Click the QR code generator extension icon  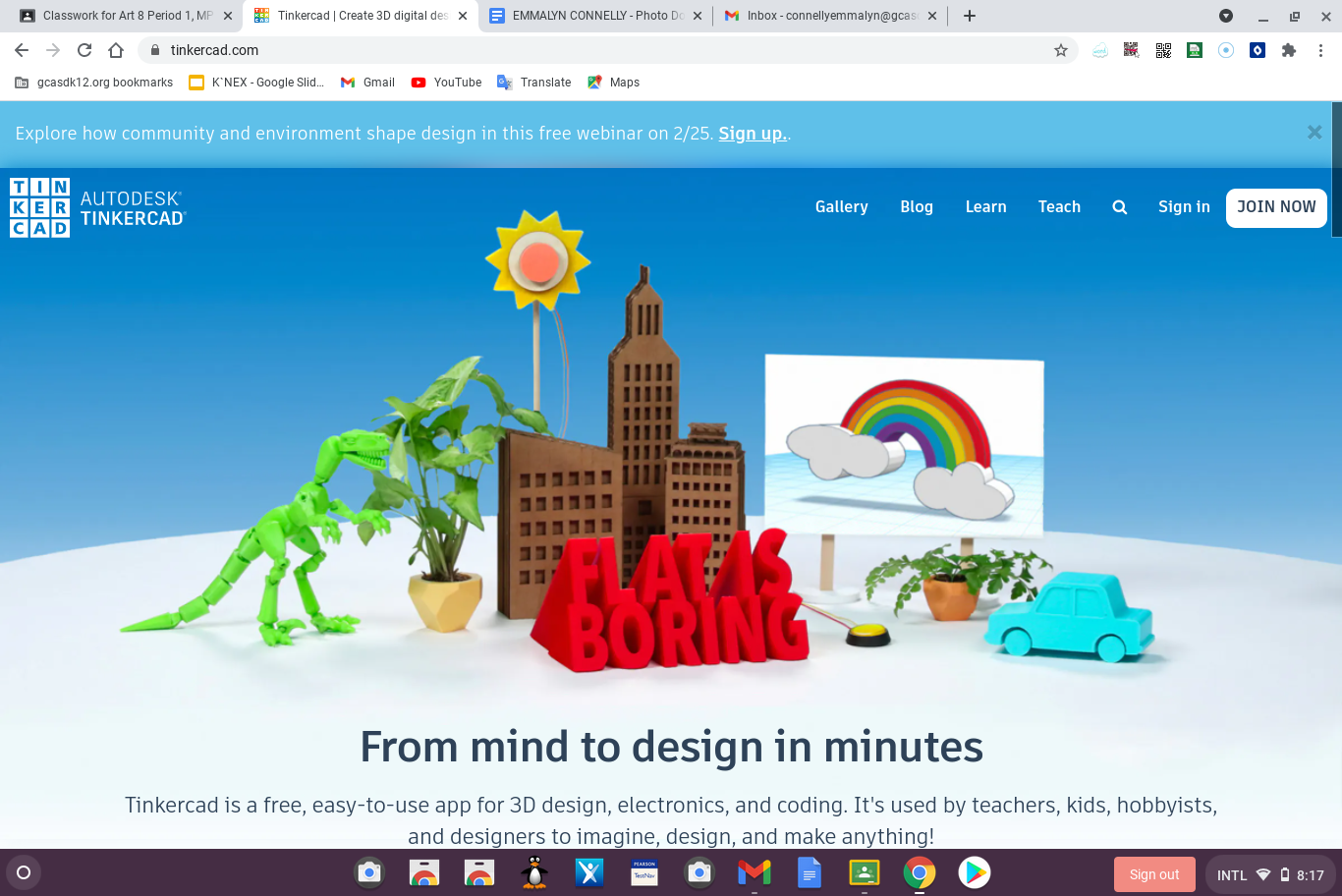tap(1163, 50)
